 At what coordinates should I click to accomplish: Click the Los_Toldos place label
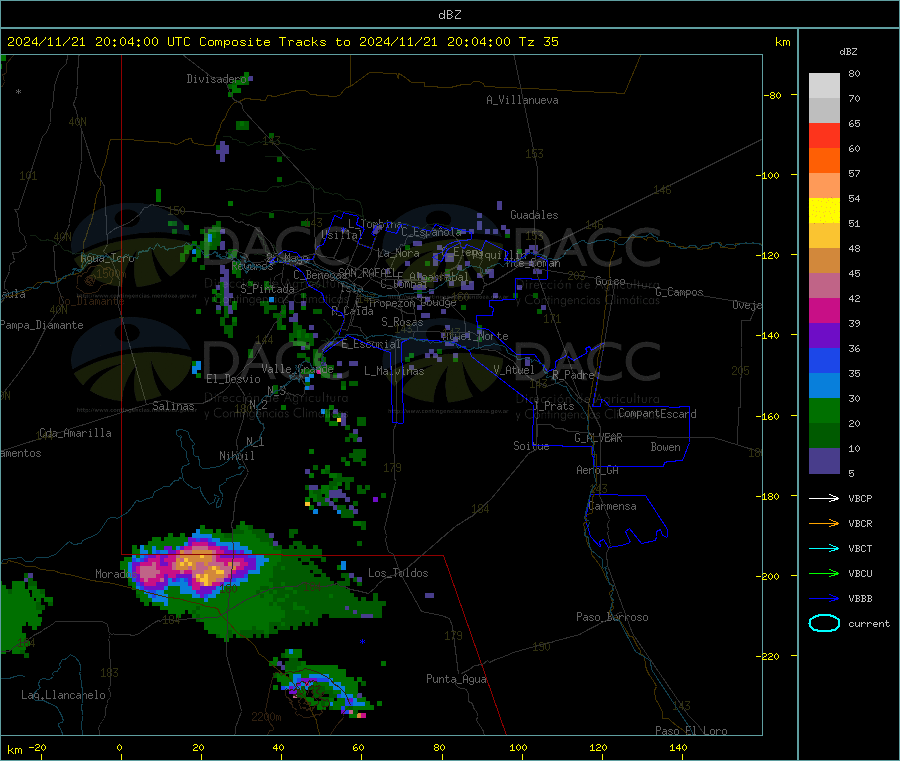(x=398, y=573)
